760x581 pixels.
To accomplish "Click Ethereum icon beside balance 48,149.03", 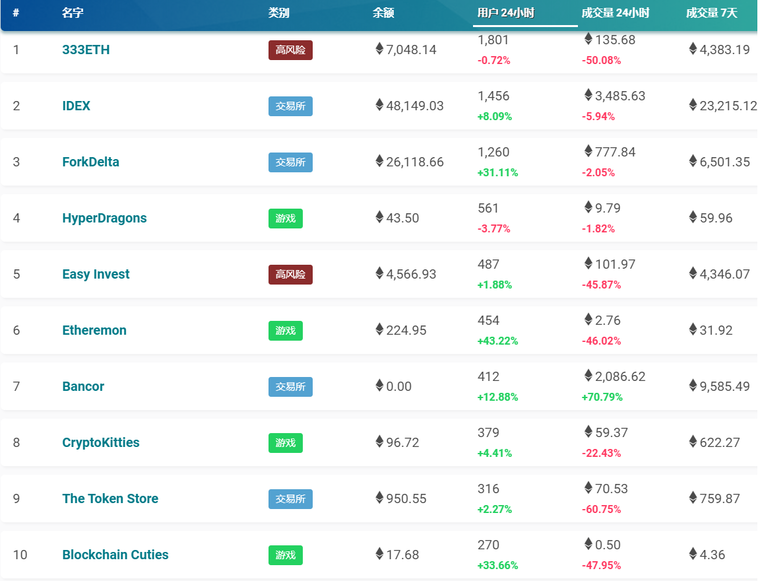I will (x=380, y=105).
